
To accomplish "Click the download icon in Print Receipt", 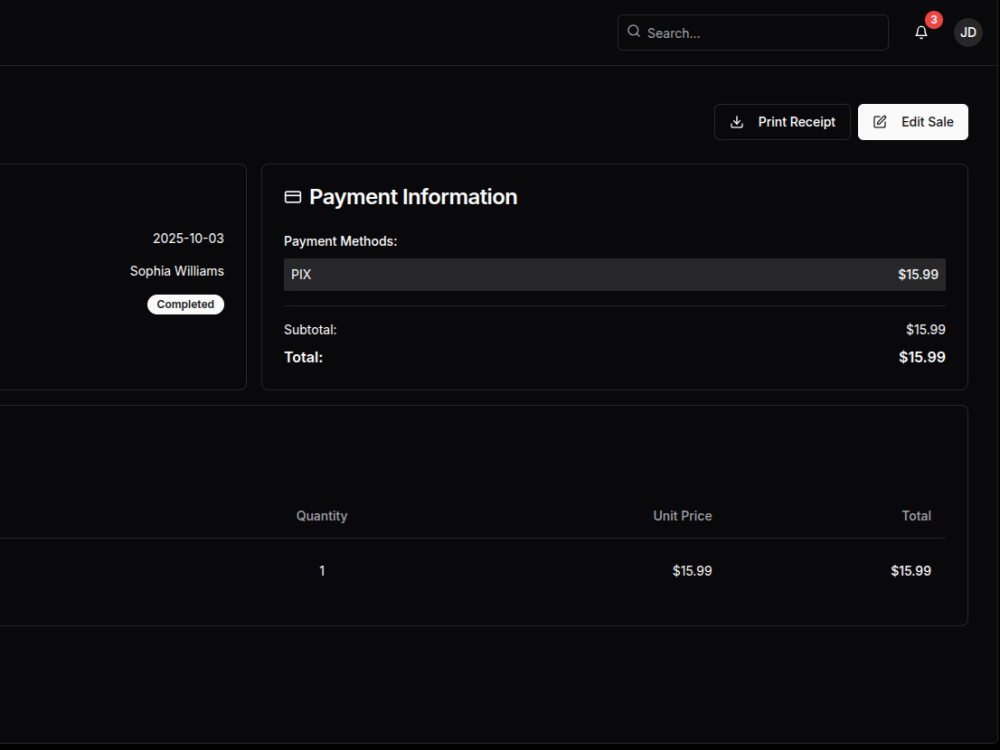I will tap(737, 122).
